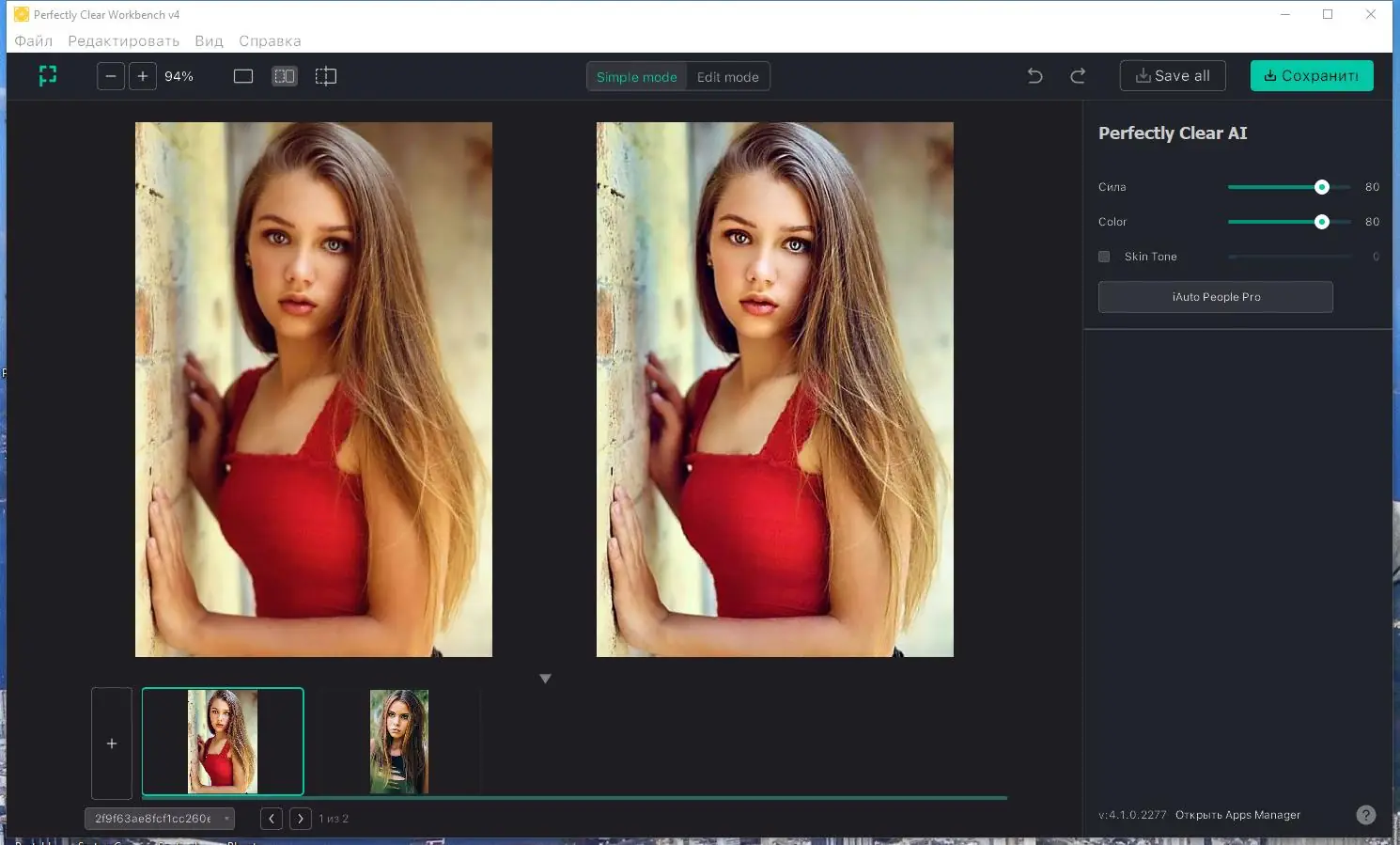
Task: Expand the file name dropdown in the filmstrip
Action: pos(226,819)
